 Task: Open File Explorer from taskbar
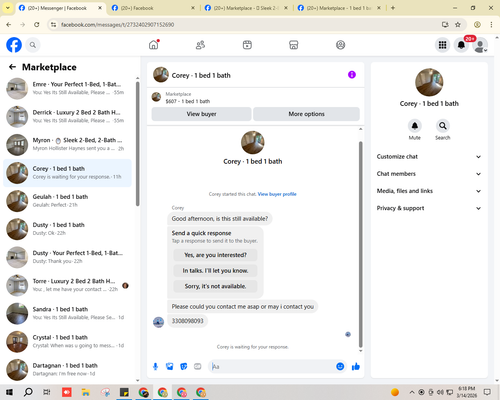pyautogui.click(x=86, y=392)
